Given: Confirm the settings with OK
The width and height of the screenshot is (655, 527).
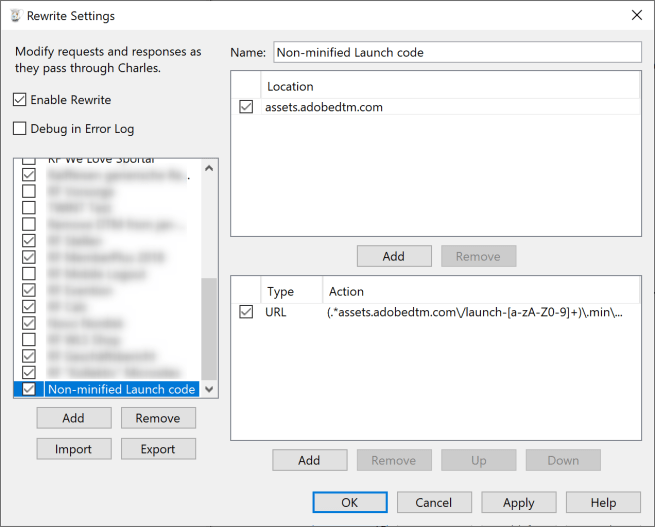Looking at the screenshot, I should tap(349, 502).
